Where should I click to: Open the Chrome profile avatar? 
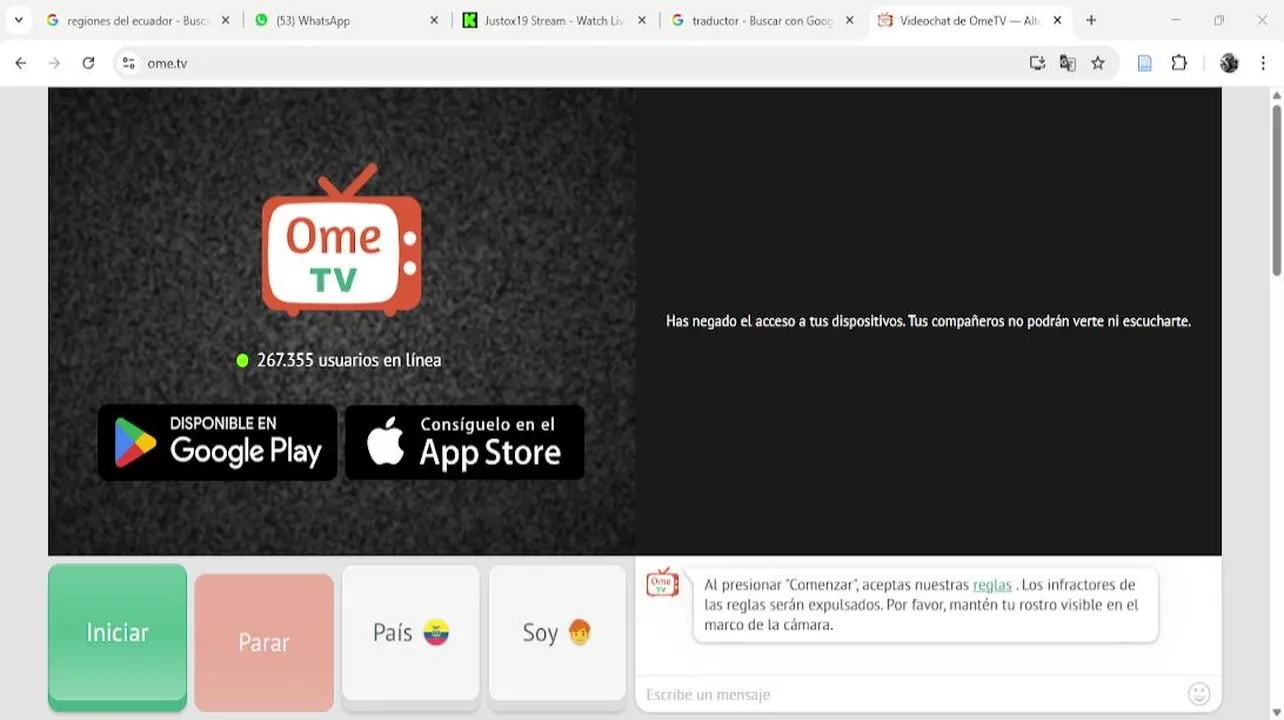pos(1229,63)
